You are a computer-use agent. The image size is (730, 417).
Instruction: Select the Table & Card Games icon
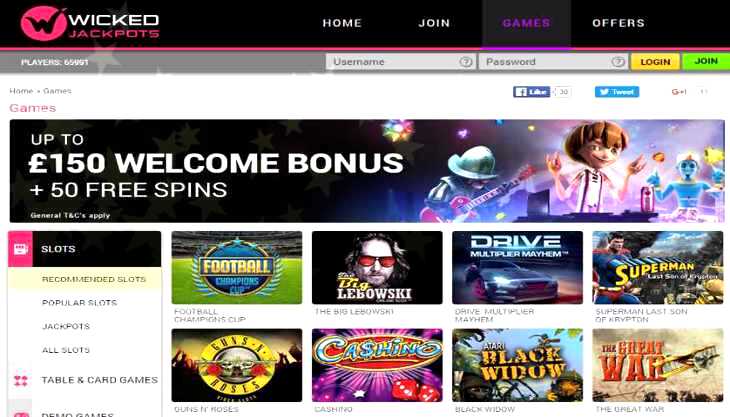20,381
